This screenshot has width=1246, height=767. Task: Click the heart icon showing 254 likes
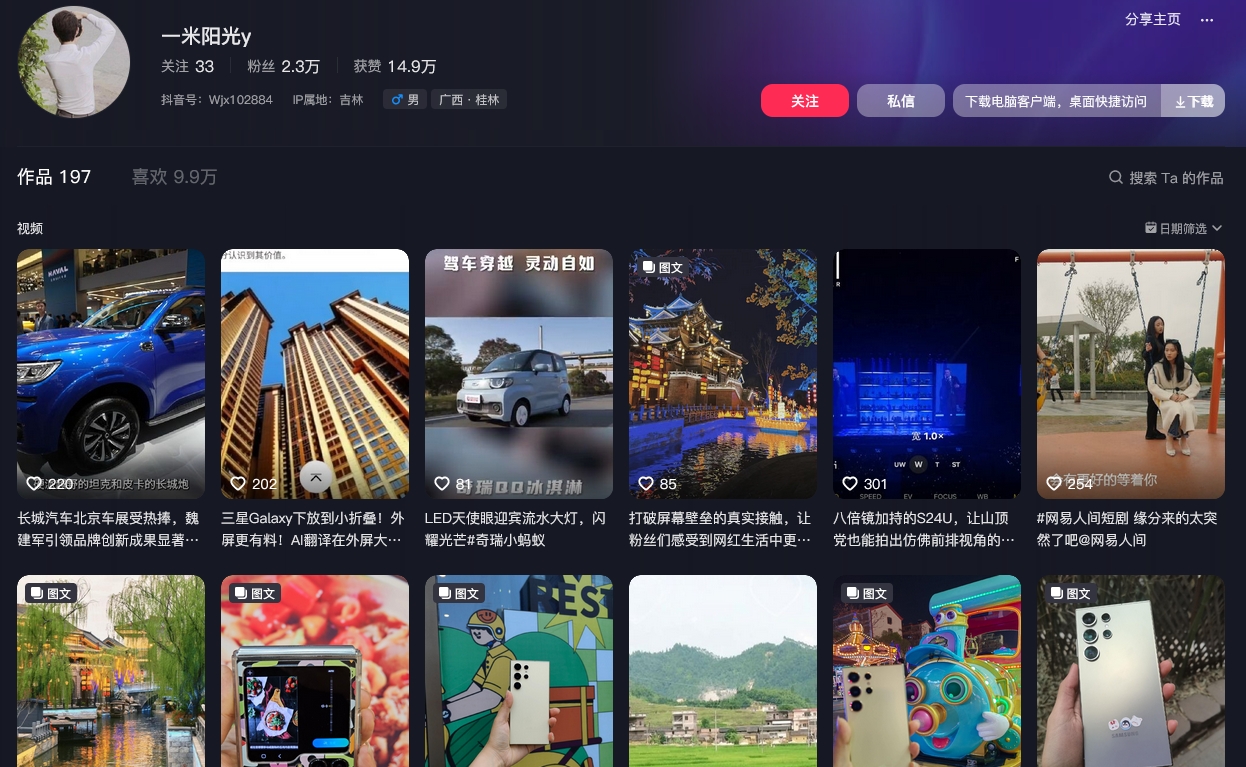pyautogui.click(x=1054, y=483)
